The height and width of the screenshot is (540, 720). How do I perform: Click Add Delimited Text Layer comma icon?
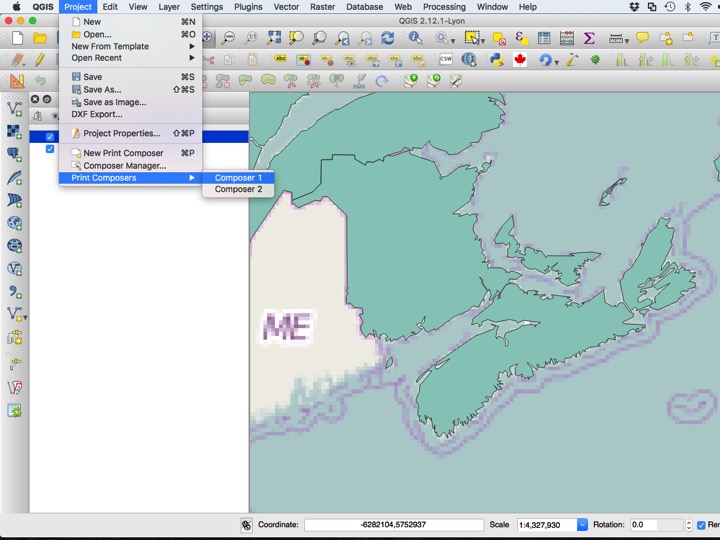point(14,292)
